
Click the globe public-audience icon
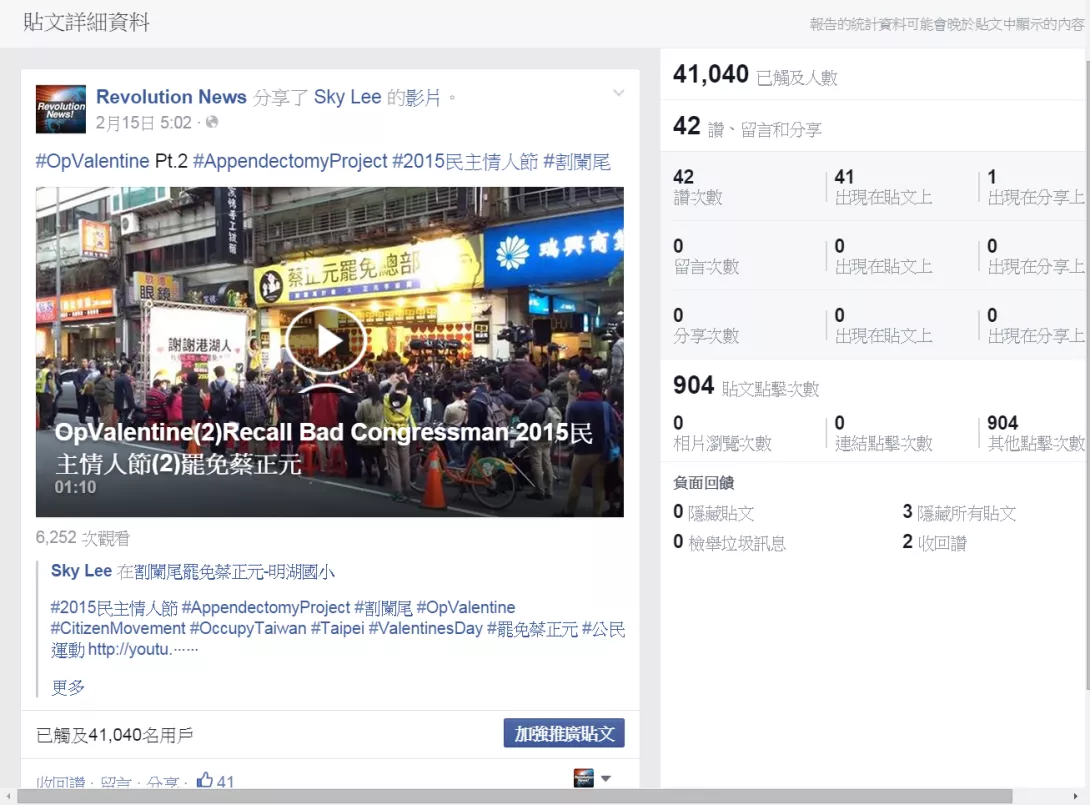(212, 122)
